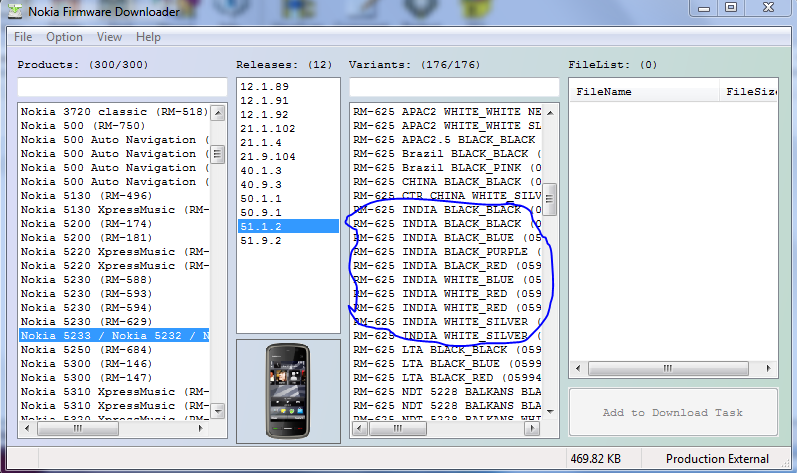Image resolution: width=797 pixels, height=473 pixels.
Task: Select Nokia 500 (RM-750) product
Action: click(114, 125)
